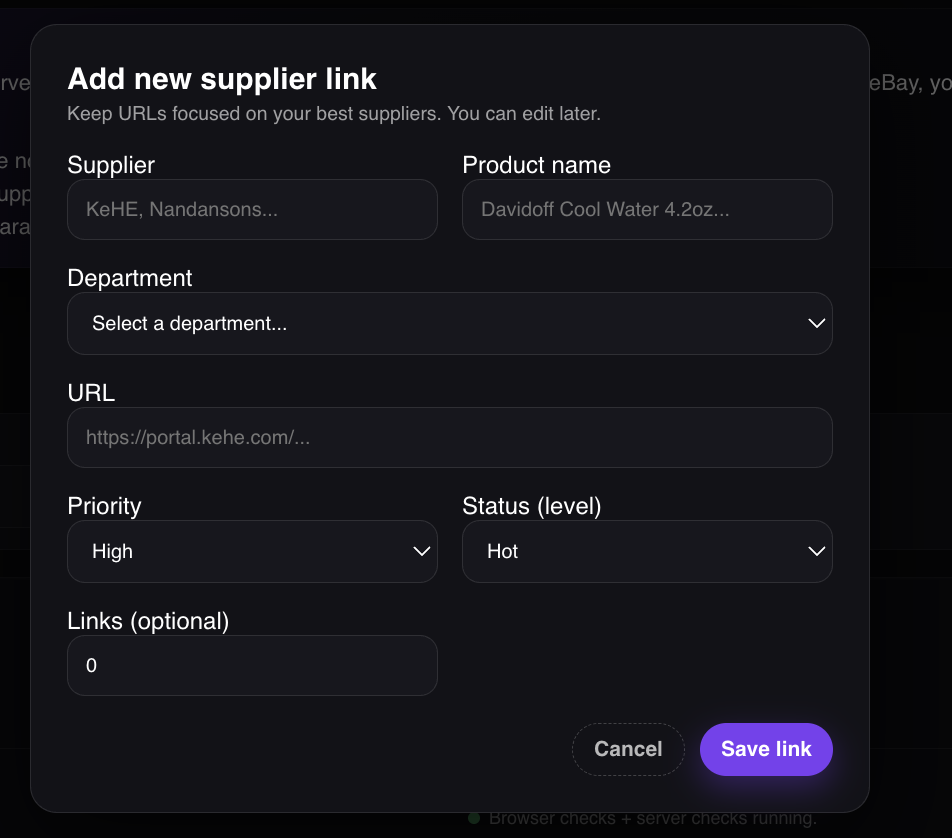Click the Status (level) chevron icon
The width and height of the screenshot is (952, 838).
pos(816,551)
